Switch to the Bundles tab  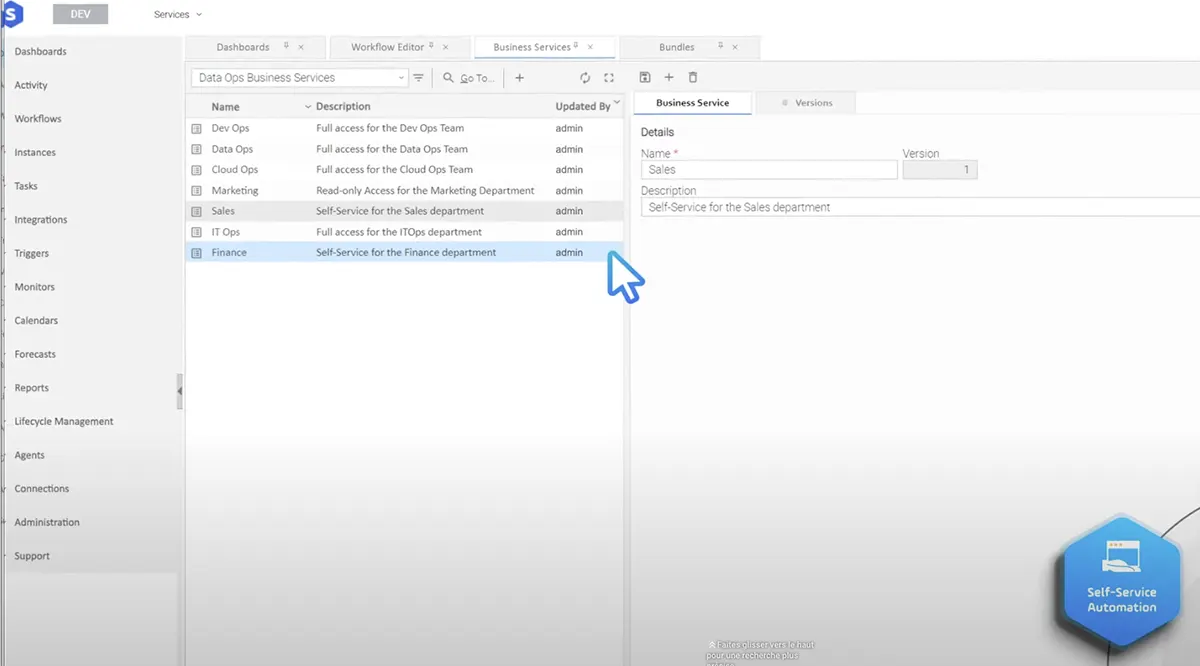677,47
